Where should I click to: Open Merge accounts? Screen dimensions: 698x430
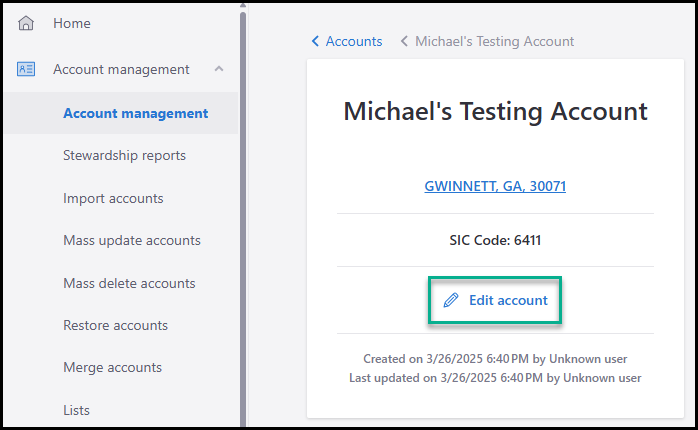pos(112,367)
